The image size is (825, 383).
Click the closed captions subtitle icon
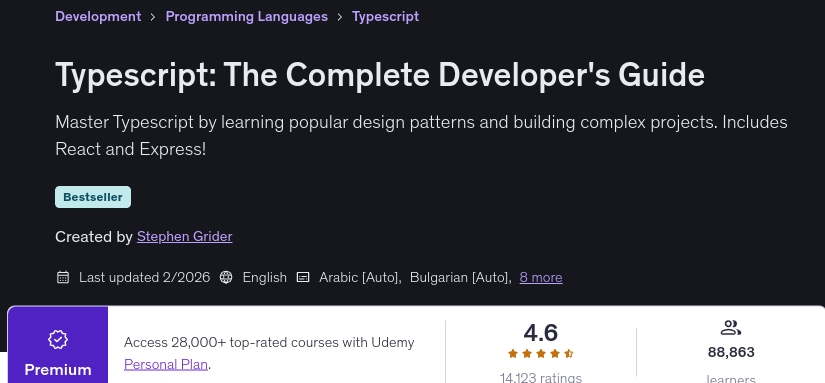(303, 277)
